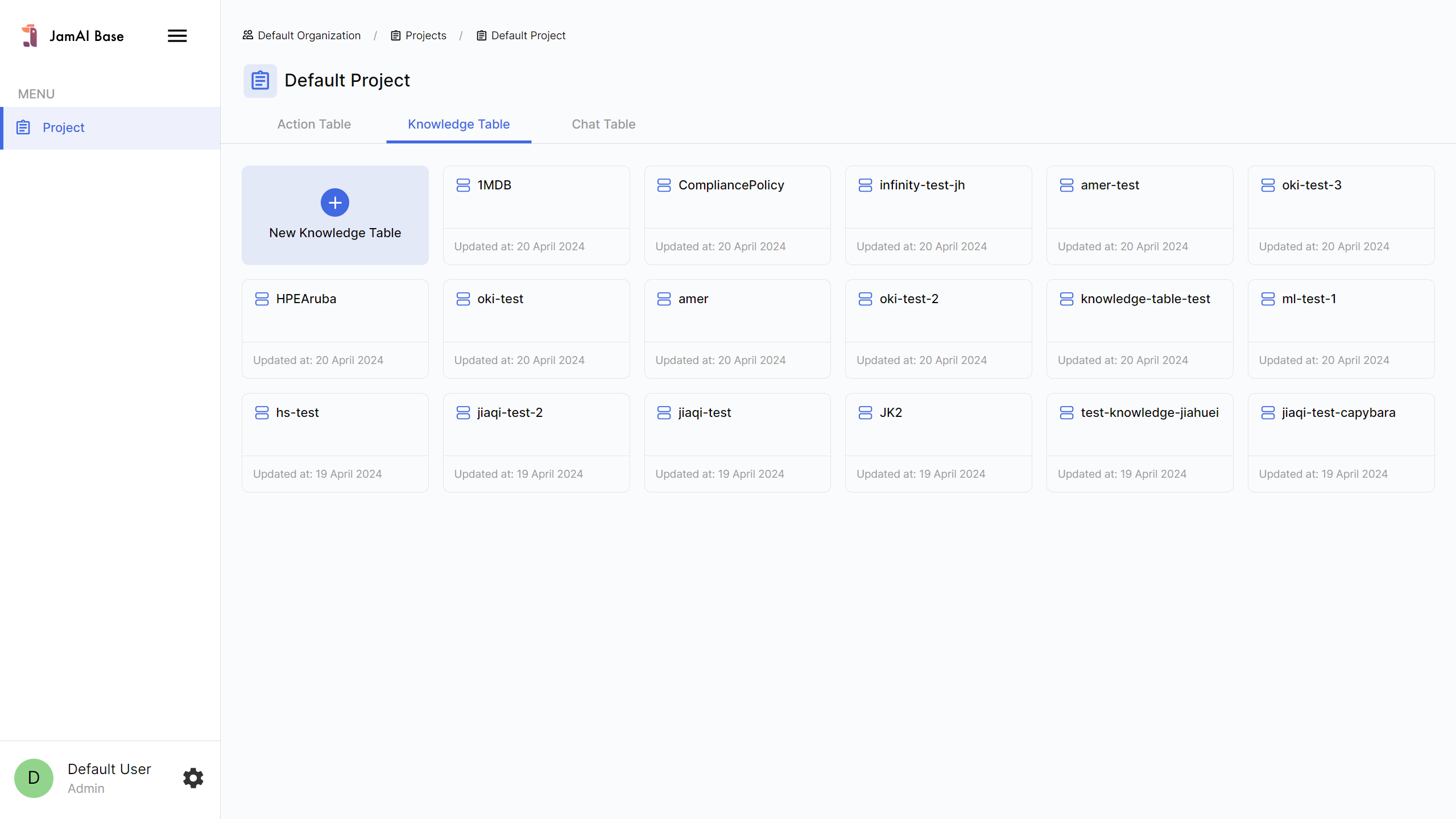
Task: Click the Project sidebar clipboard icon
Action: click(23, 127)
